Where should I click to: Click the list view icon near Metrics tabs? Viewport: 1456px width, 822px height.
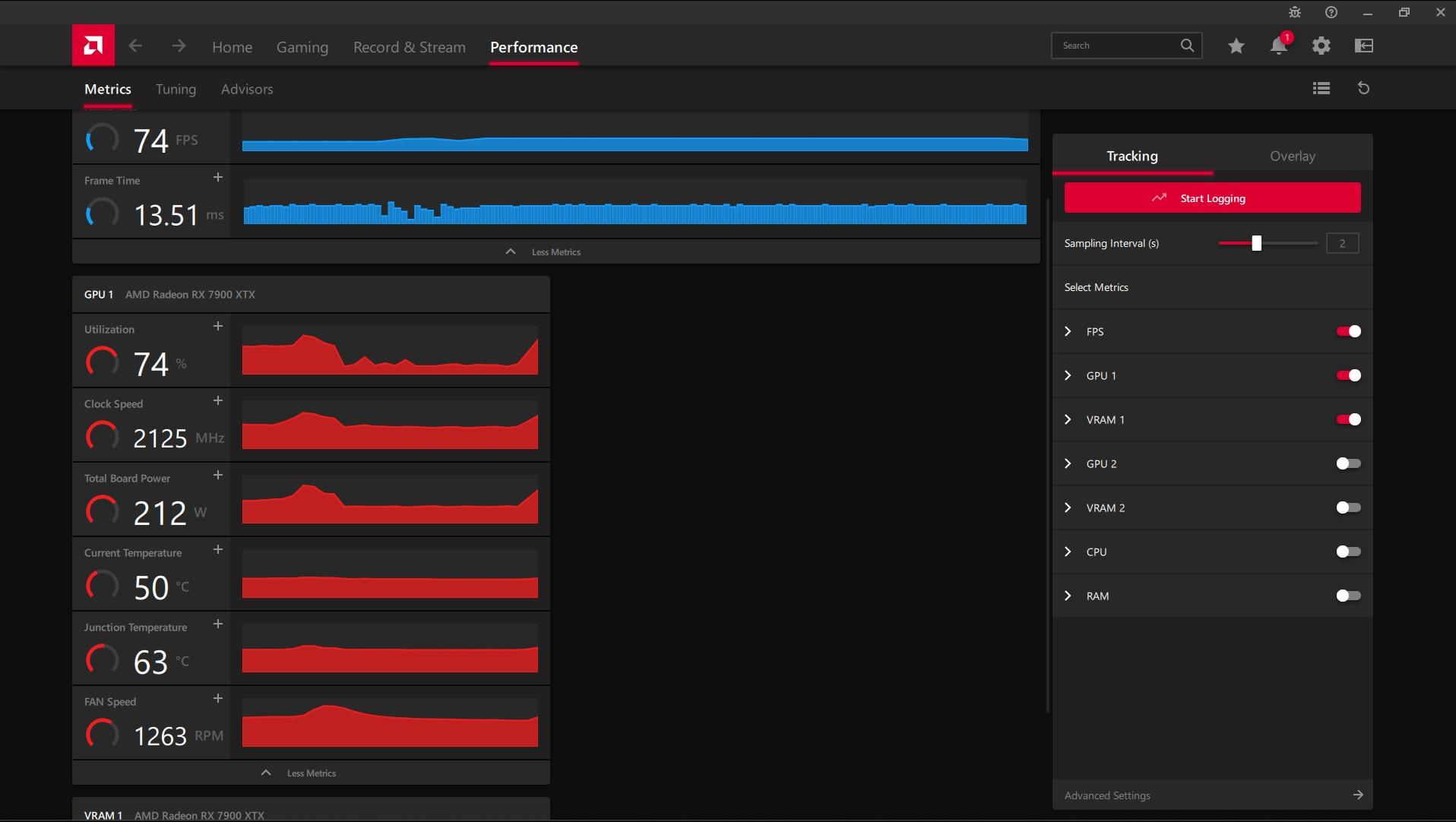(x=1321, y=88)
